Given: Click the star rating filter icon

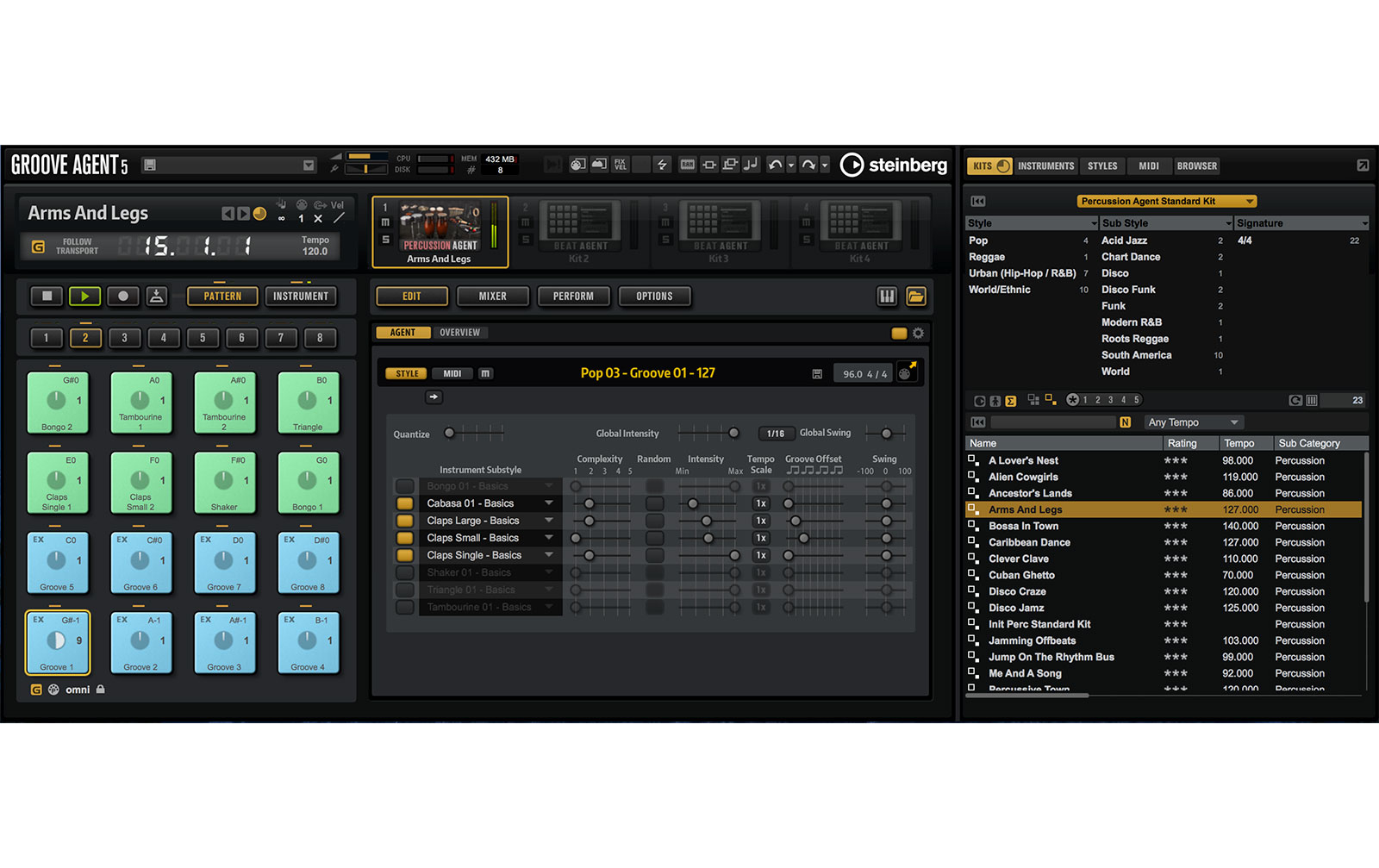Looking at the screenshot, I should [x=1072, y=400].
